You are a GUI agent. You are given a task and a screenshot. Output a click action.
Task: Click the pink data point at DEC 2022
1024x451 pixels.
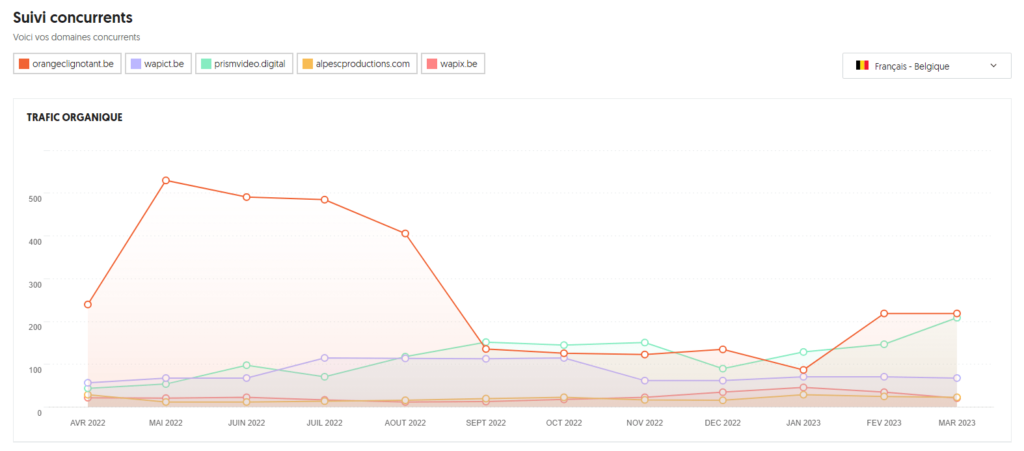click(x=722, y=392)
